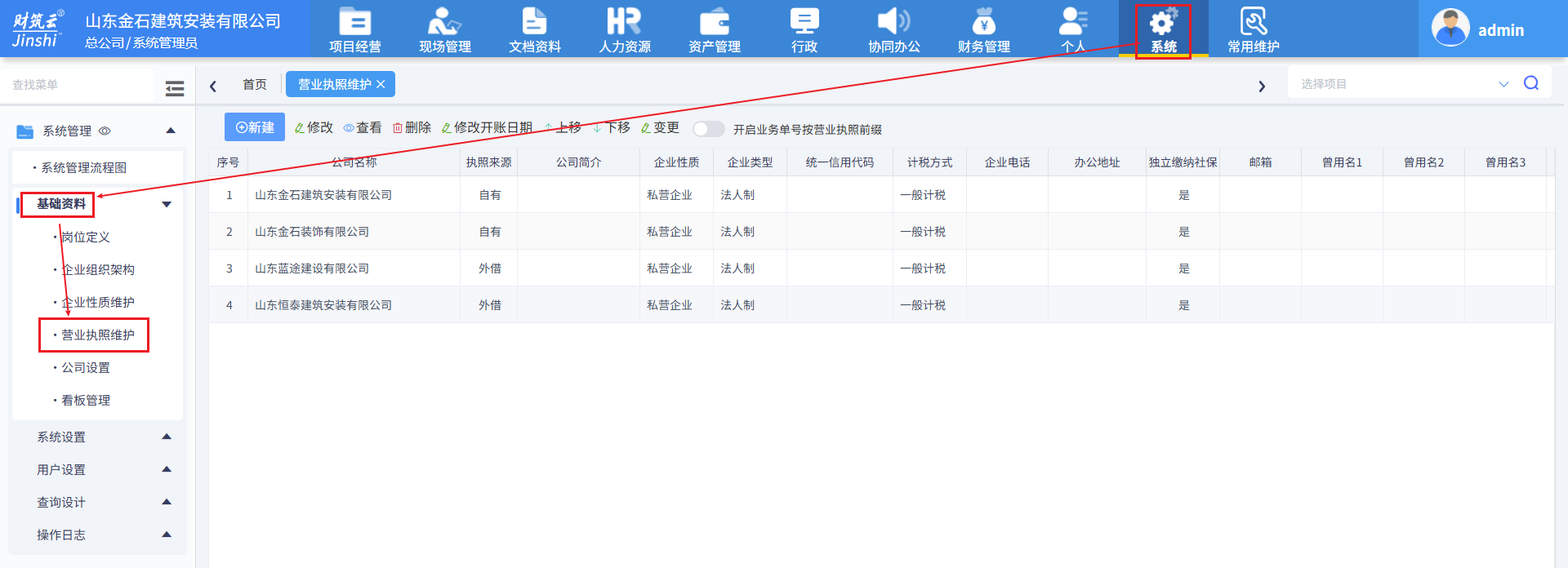Viewport: 1568px width, 568px height.
Task: Click the search magnifier beside 选择项目
Action: click(1531, 83)
